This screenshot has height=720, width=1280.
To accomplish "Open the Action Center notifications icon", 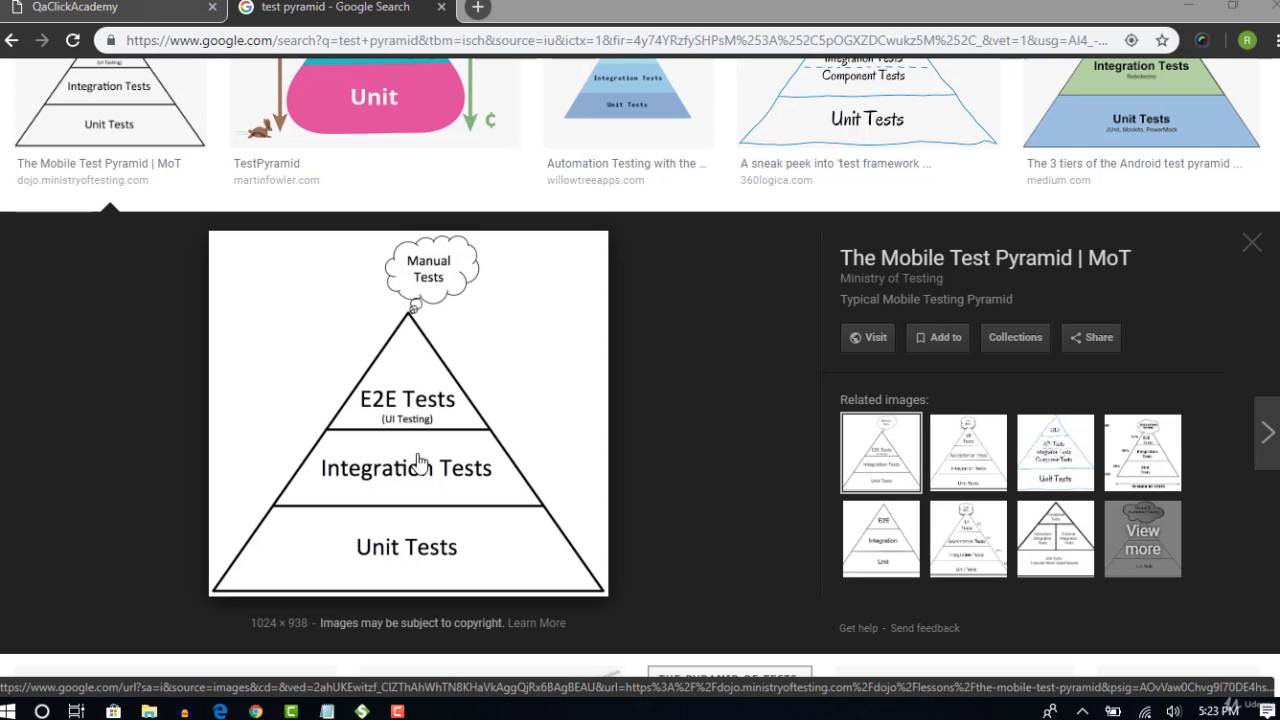I will pyautogui.click(x=1265, y=711).
